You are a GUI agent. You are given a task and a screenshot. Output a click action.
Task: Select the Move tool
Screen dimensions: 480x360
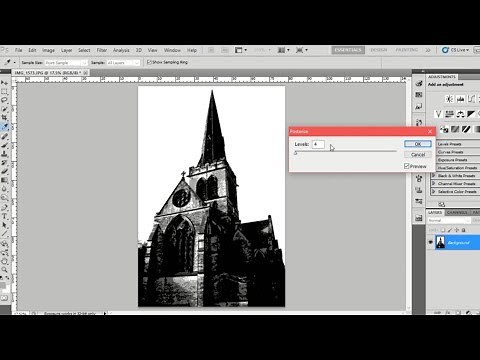tap(4, 82)
